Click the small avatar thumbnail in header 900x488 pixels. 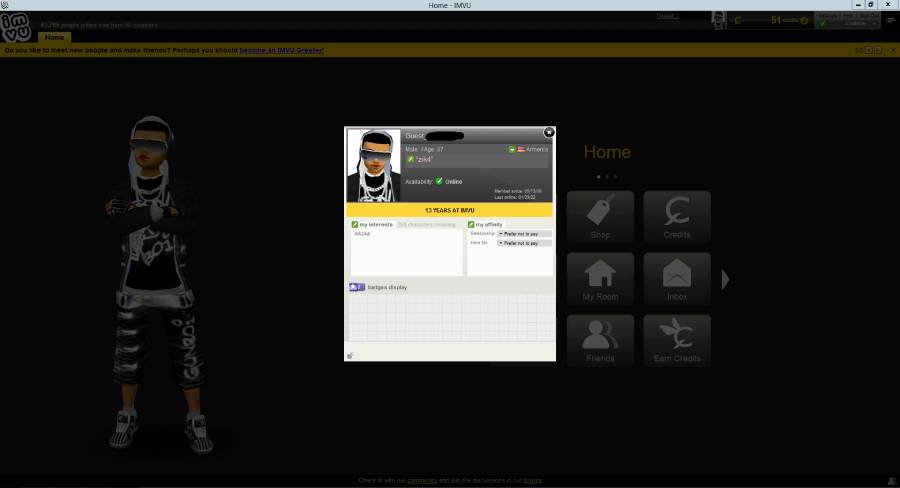(x=719, y=20)
